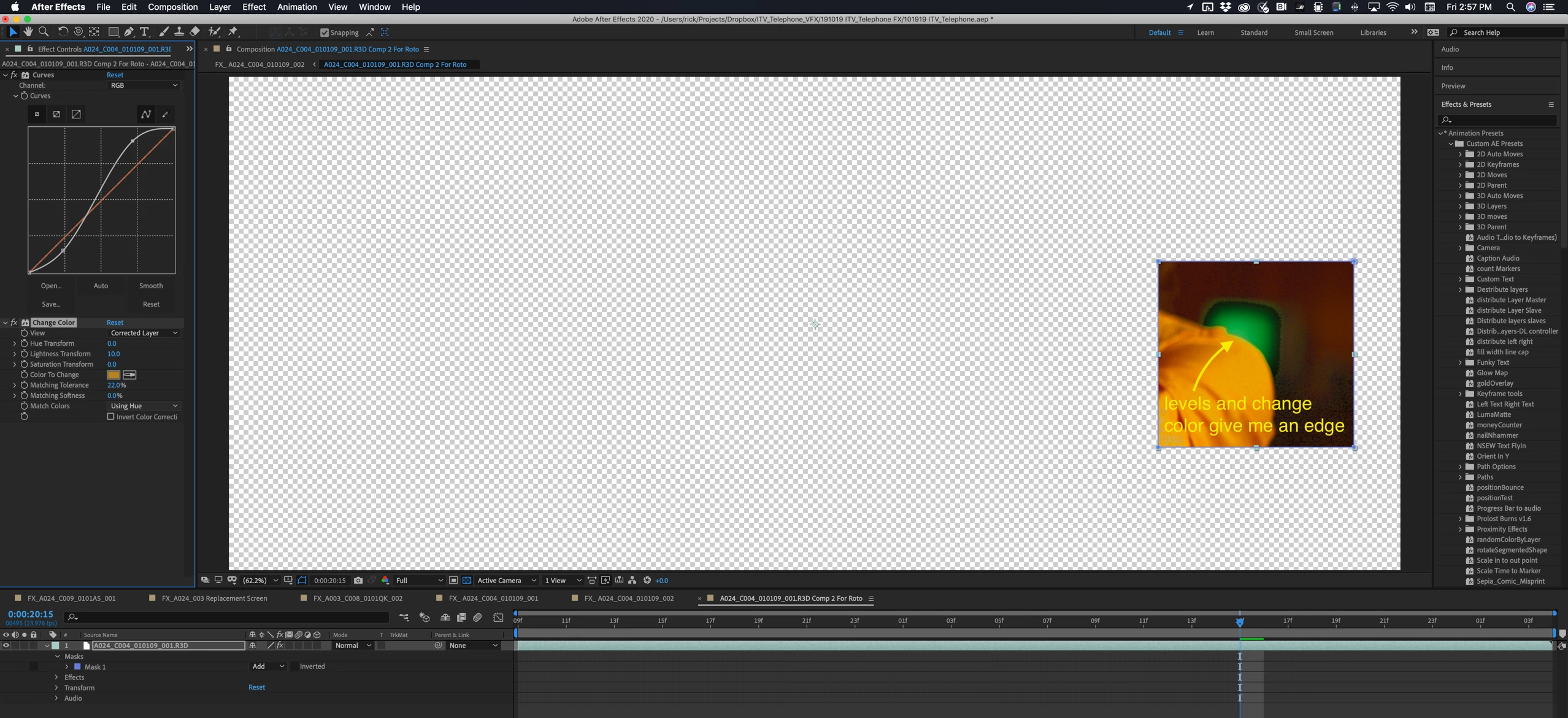
Task: Take snapshot with camera icon
Action: click(x=358, y=580)
